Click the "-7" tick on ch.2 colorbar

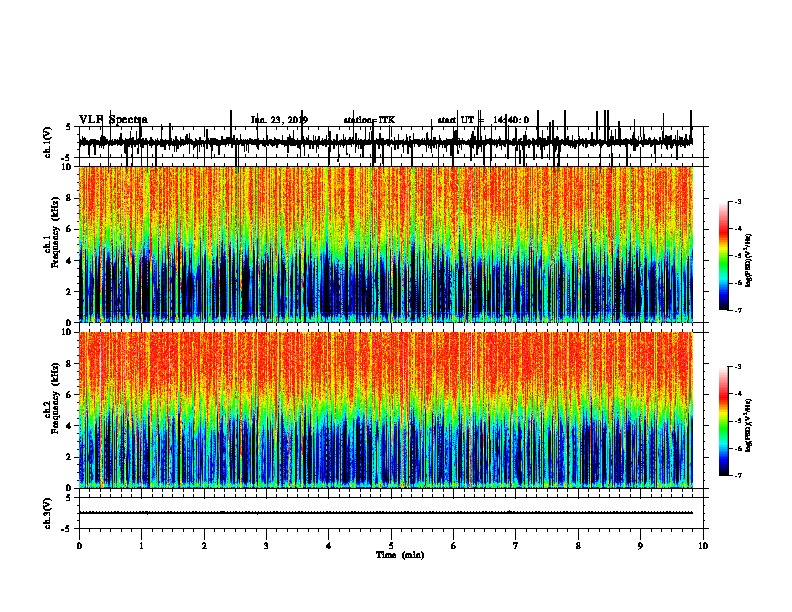point(737,476)
